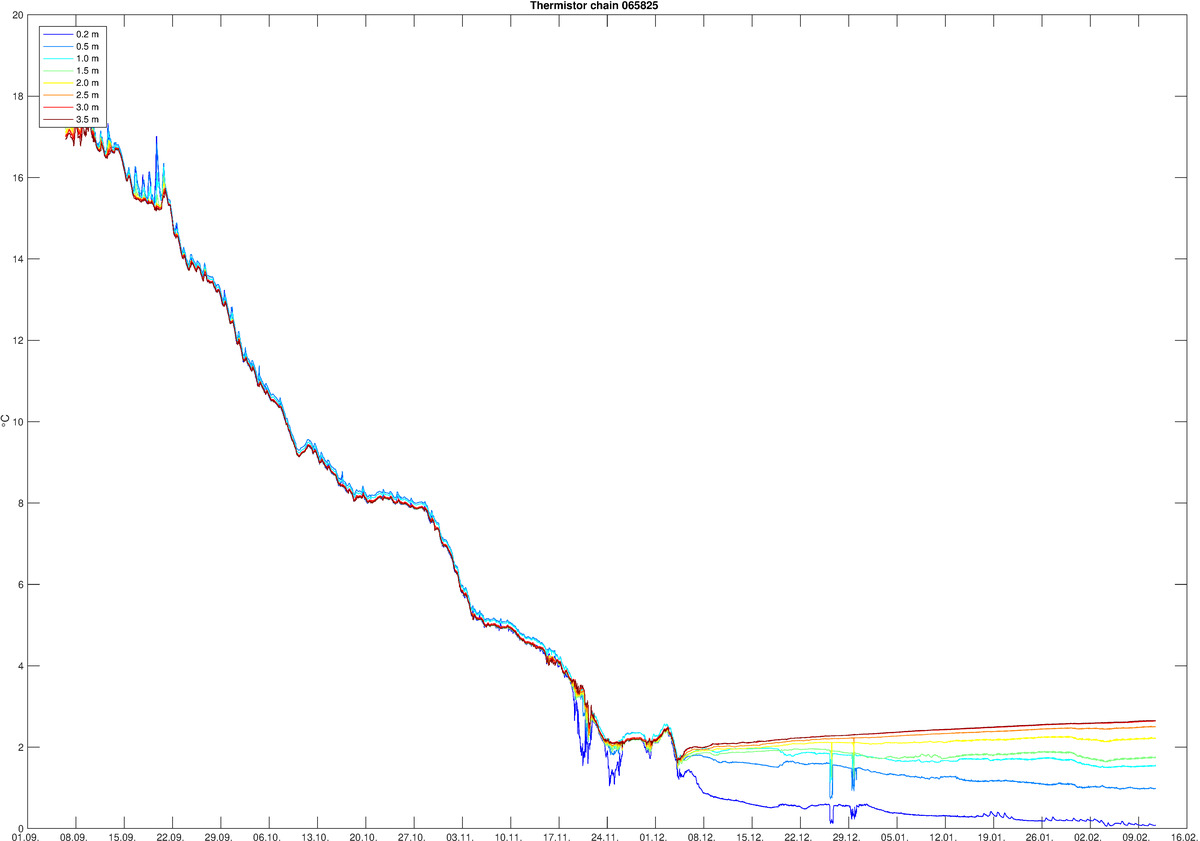
Task: Select the "0.2 m" legend entry
Action: coord(72,34)
